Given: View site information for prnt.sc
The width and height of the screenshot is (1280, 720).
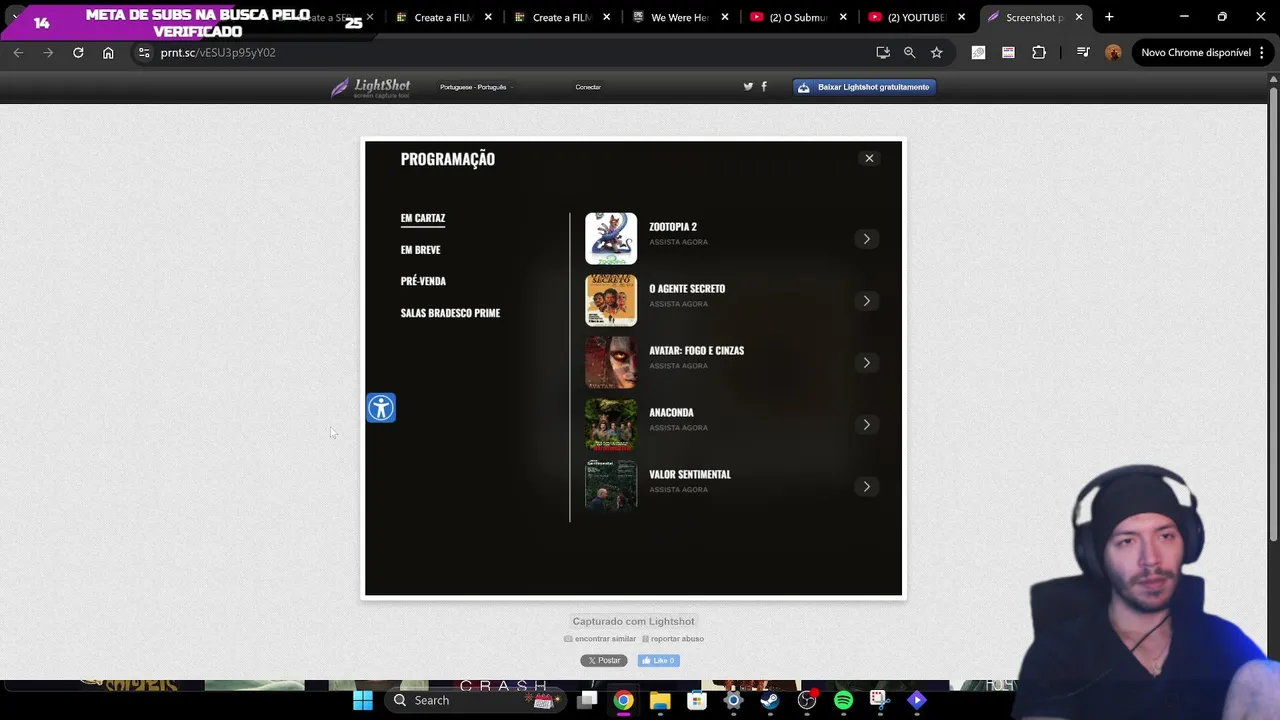Looking at the screenshot, I should tap(144, 52).
